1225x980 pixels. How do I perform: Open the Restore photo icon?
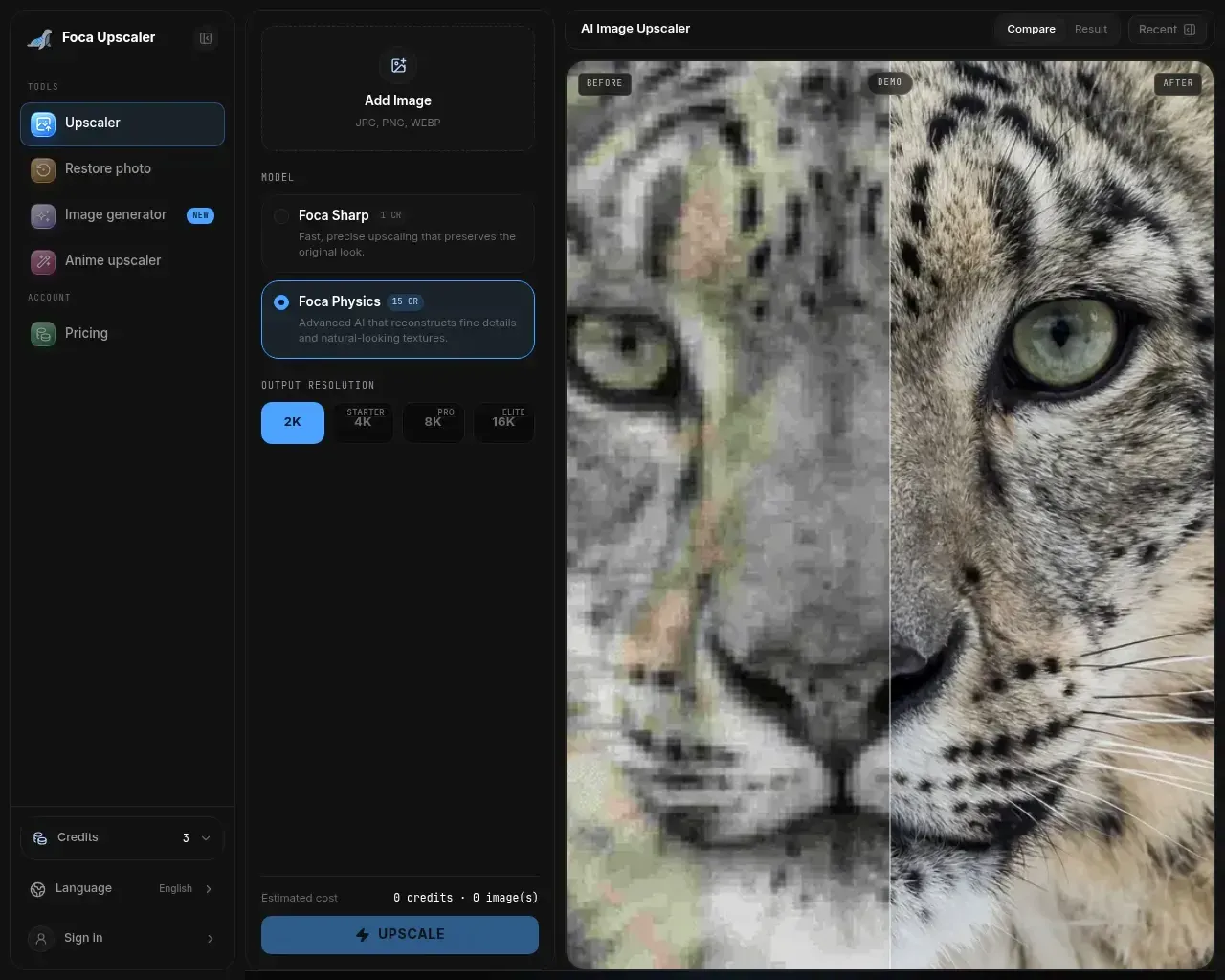43,169
